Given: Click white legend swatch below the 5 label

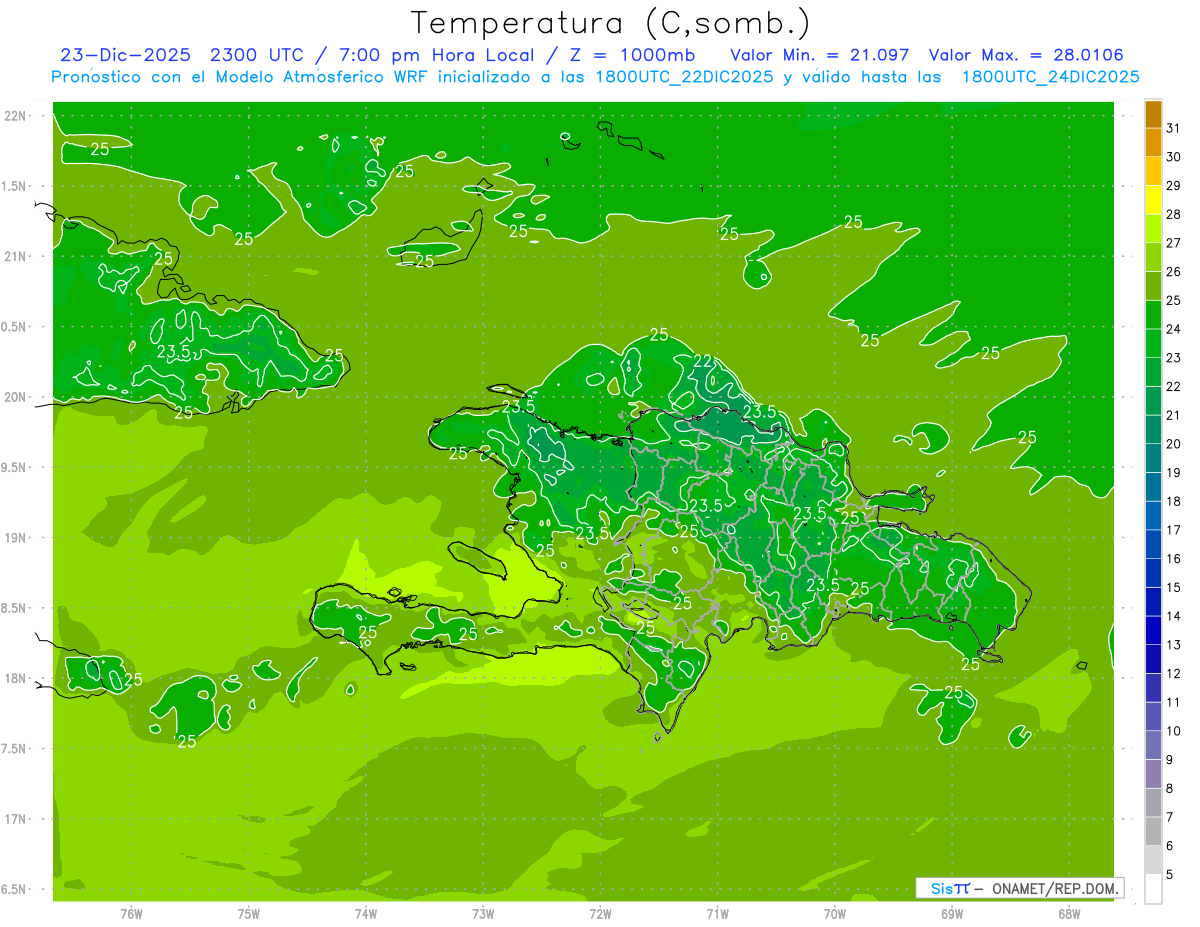Looking at the screenshot, I should click(1154, 888).
